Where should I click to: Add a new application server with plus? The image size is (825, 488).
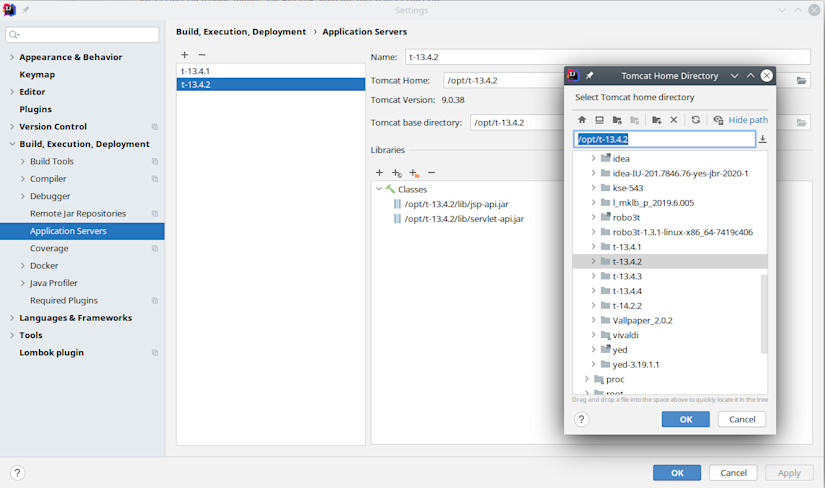pos(185,55)
